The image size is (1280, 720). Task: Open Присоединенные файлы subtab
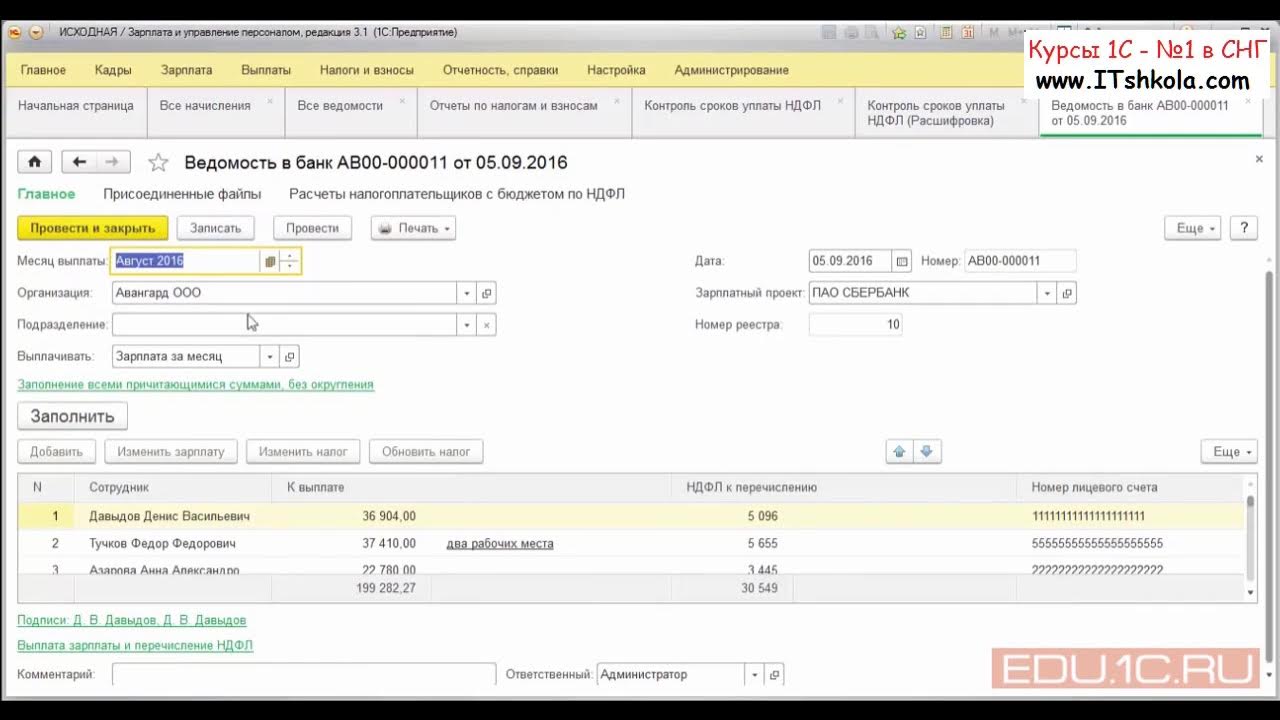182,194
